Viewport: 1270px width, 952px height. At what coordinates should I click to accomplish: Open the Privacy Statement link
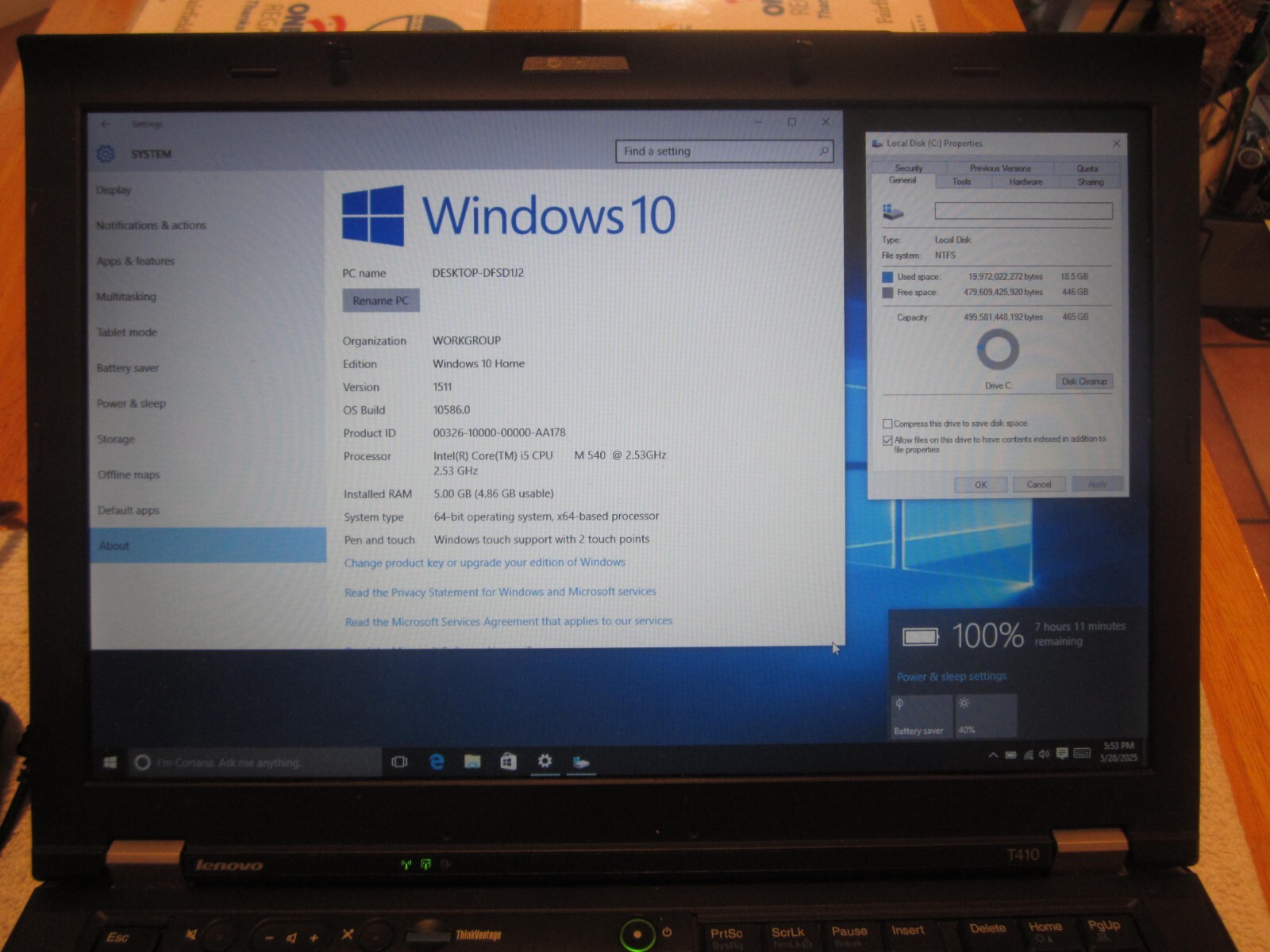point(500,592)
